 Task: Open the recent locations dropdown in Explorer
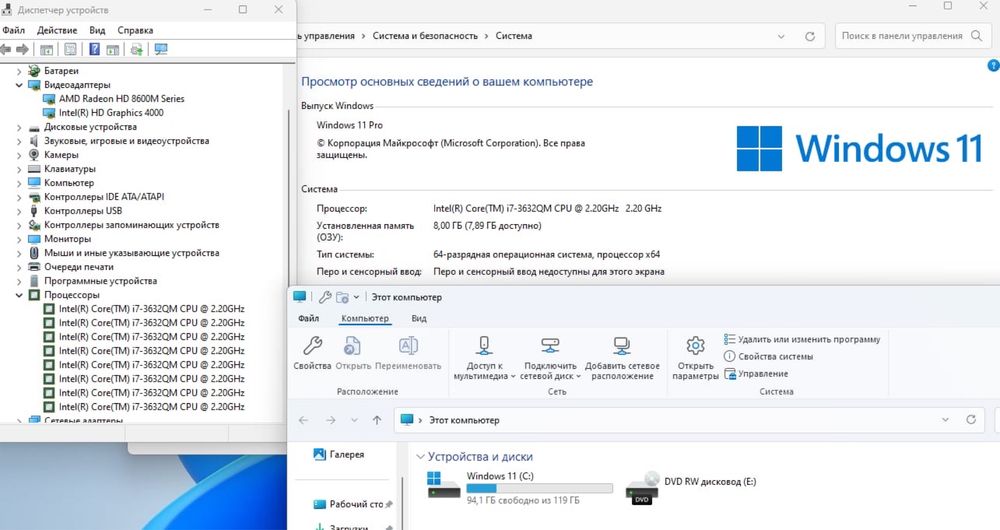click(x=354, y=420)
